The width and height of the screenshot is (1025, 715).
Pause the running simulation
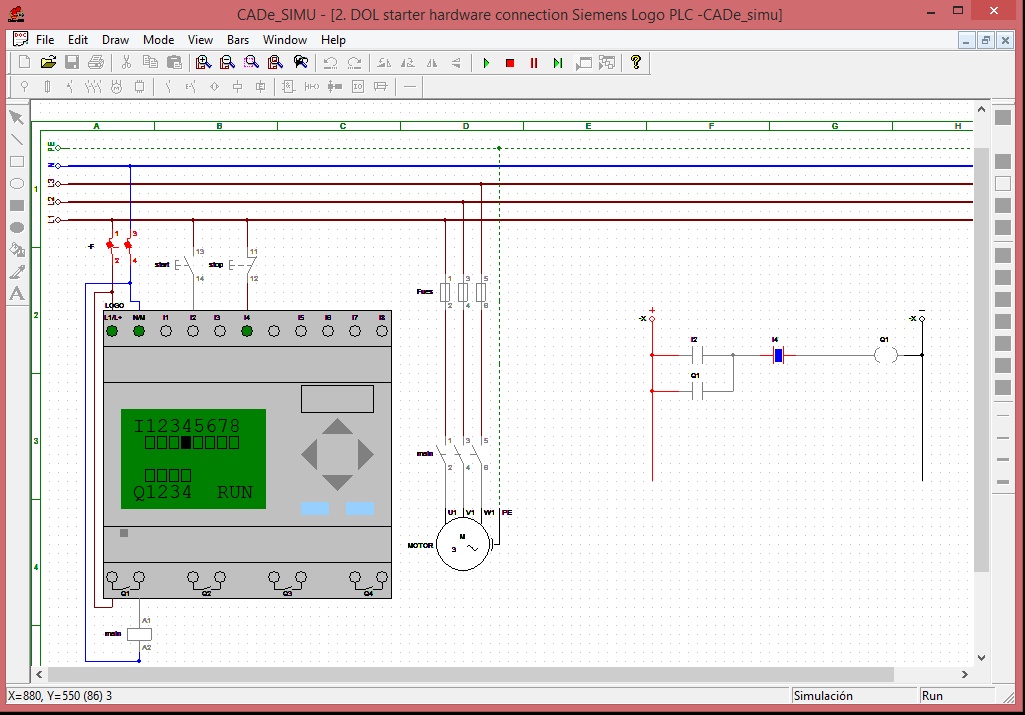(533, 62)
